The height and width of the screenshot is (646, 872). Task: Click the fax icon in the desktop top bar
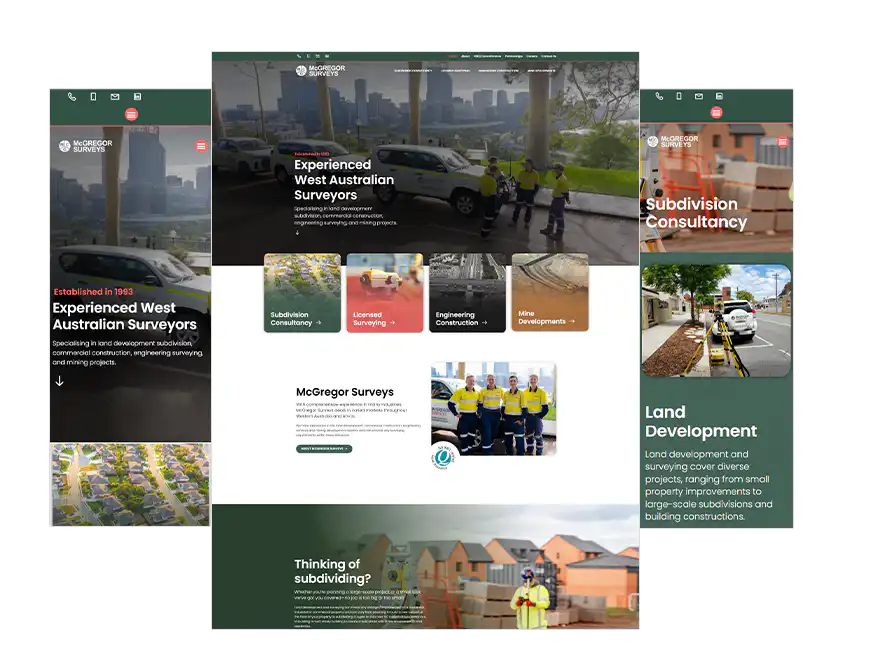pos(327,56)
